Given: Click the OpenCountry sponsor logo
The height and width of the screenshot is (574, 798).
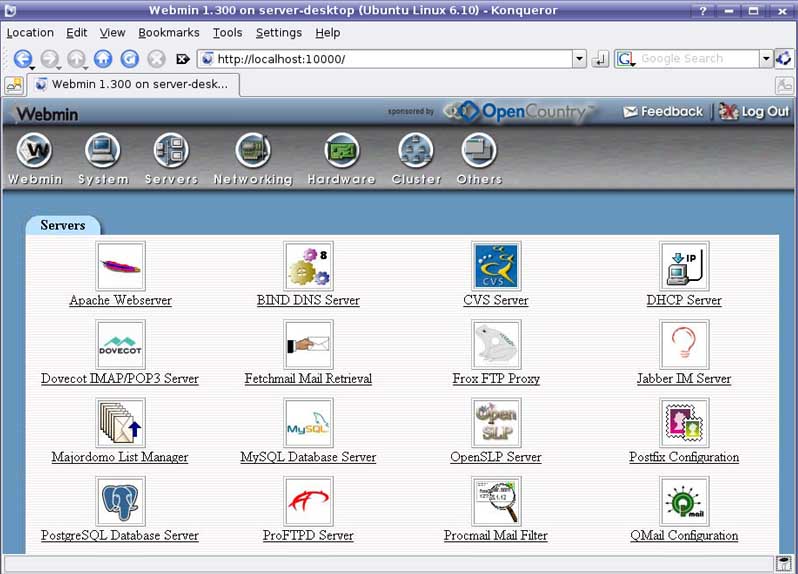Looking at the screenshot, I should pyautogui.click(x=519, y=111).
